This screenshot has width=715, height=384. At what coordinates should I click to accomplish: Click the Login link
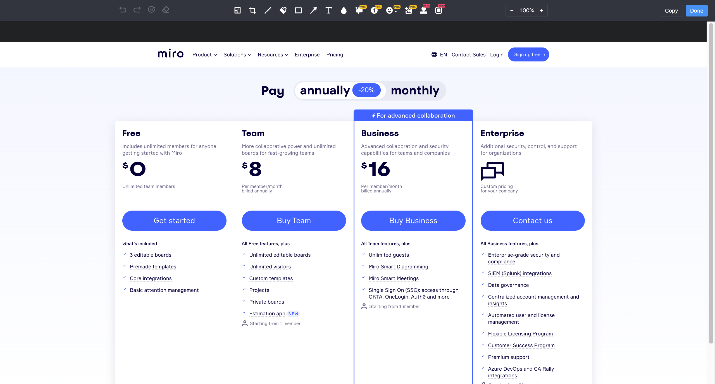pyautogui.click(x=496, y=55)
